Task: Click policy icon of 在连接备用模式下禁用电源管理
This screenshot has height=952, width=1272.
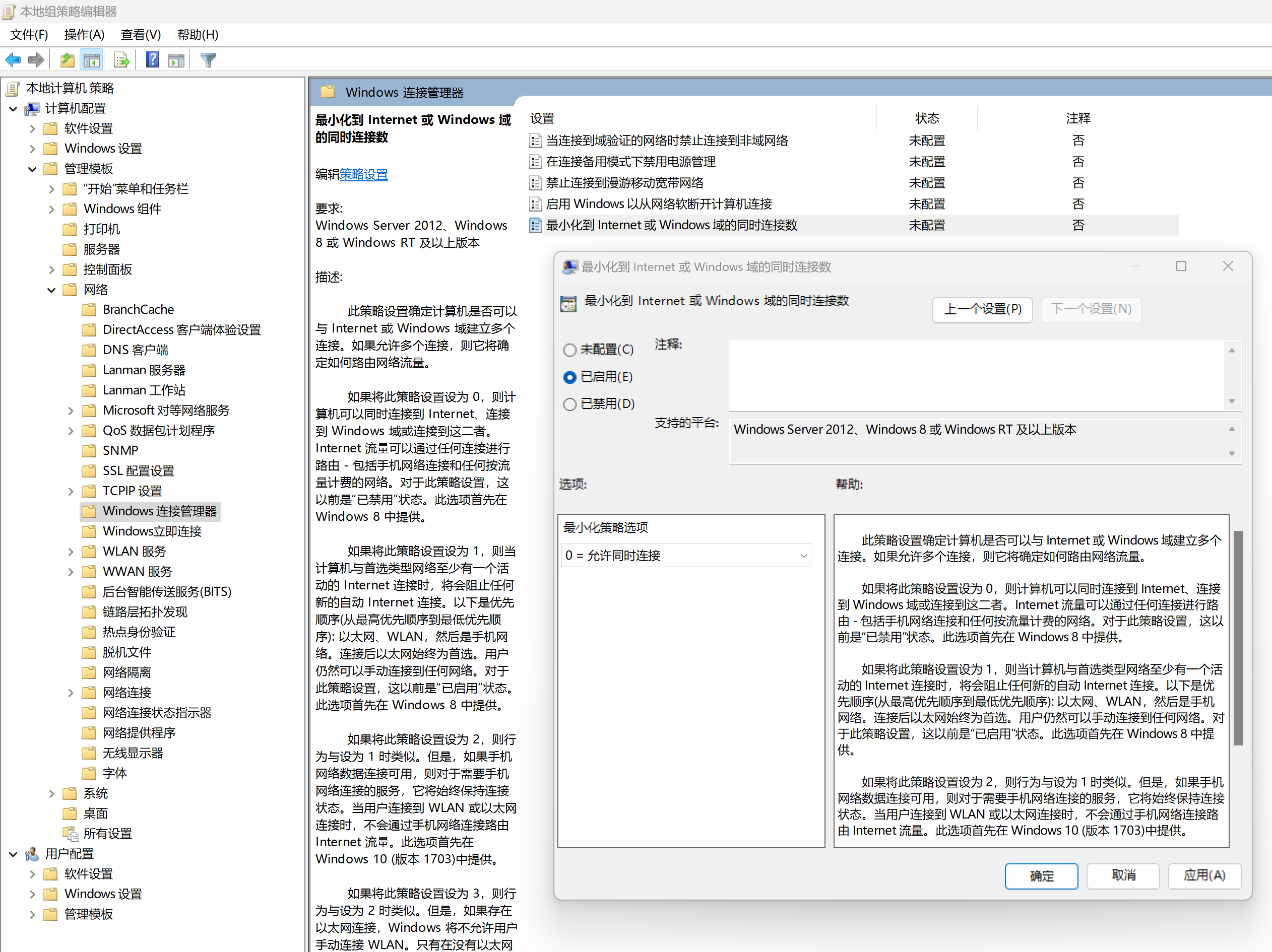Action: click(535, 162)
